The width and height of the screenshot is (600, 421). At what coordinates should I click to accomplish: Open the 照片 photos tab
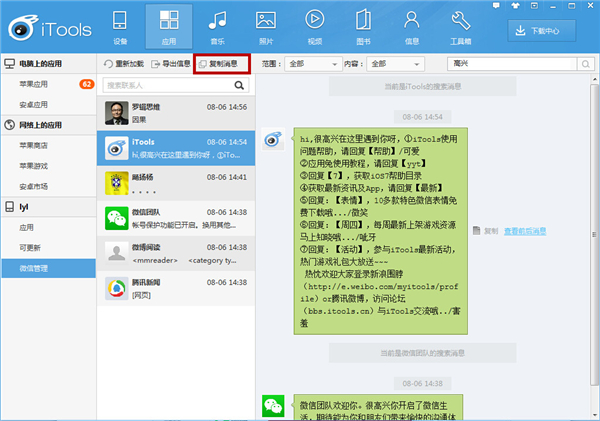[266, 27]
